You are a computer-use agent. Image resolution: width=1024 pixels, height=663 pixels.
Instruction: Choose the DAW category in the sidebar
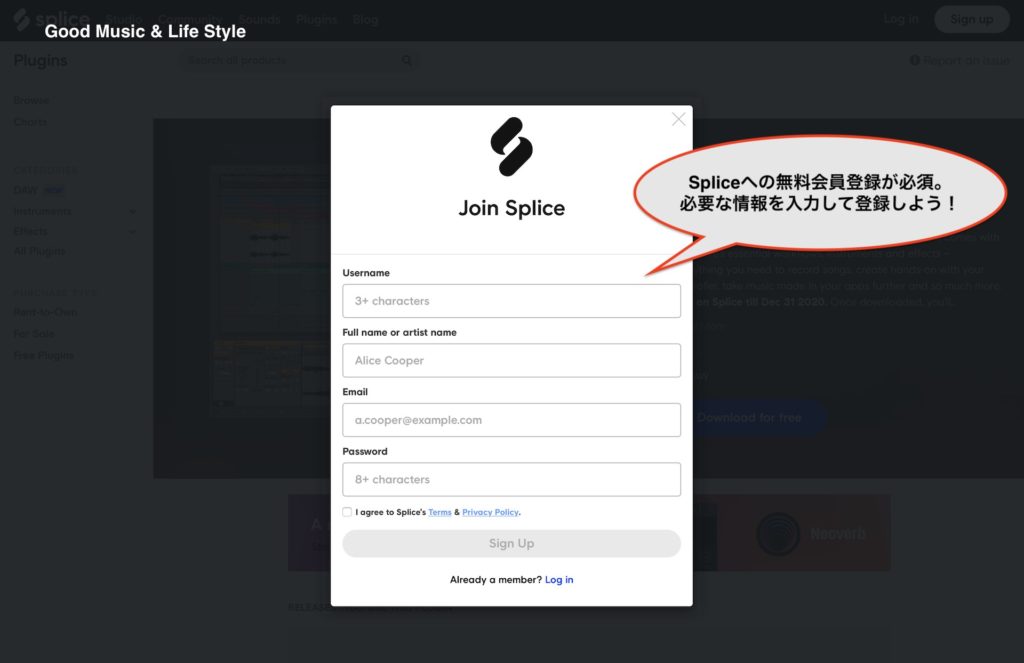pyautogui.click(x=25, y=190)
